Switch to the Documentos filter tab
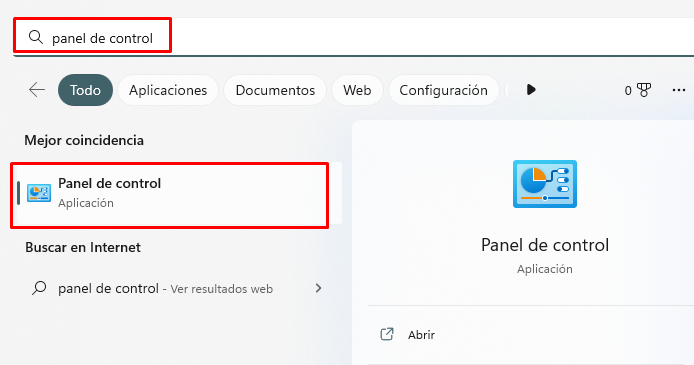694x365 pixels. pyautogui.click(x=275, y=90)
